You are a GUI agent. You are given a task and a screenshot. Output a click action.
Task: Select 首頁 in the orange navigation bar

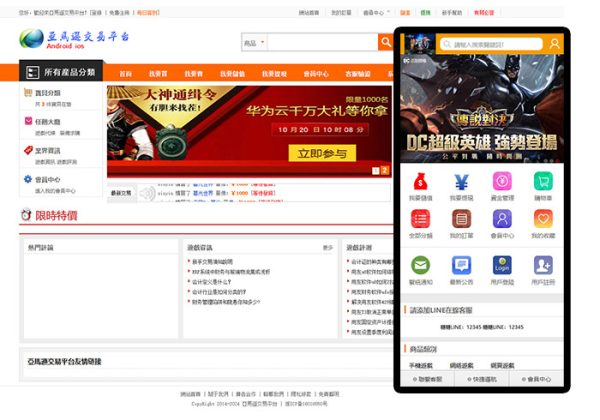125,74
